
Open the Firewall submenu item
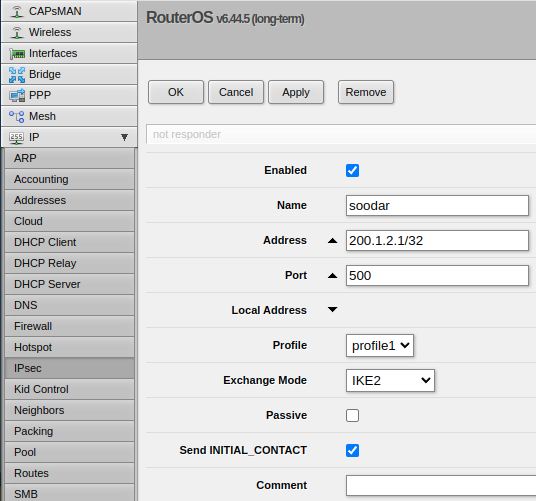coord(69,326)
